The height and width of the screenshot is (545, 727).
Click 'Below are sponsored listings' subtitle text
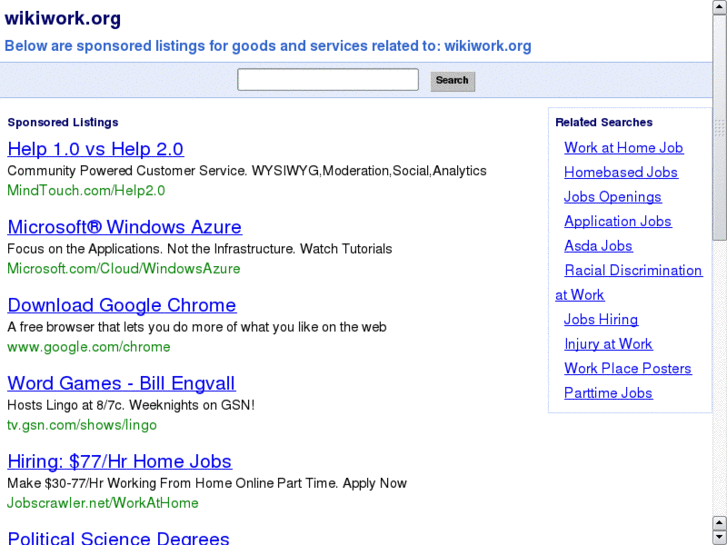tap(268, 46)
